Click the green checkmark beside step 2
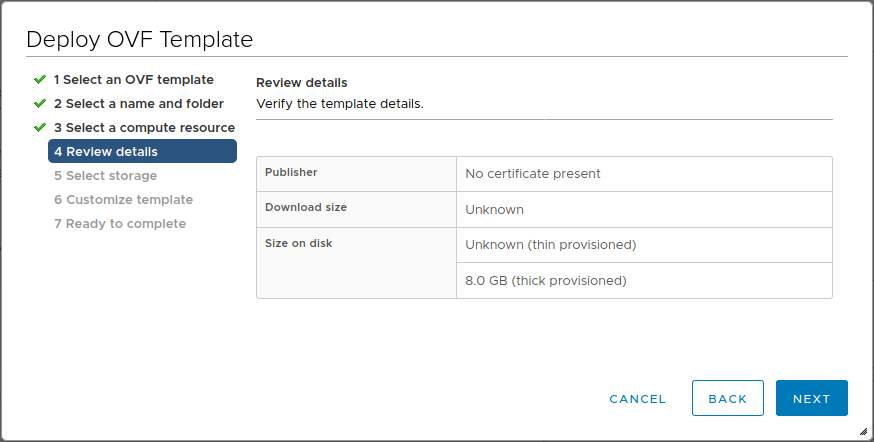This screenshot has height=442, width=874. point(40,103)
